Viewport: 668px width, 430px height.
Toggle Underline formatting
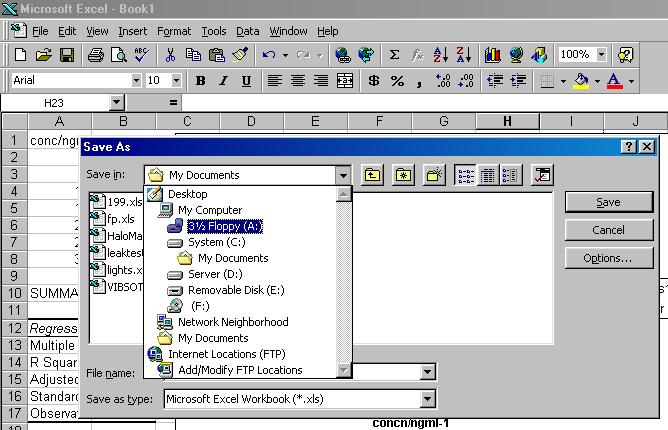[x=246, y=81]
